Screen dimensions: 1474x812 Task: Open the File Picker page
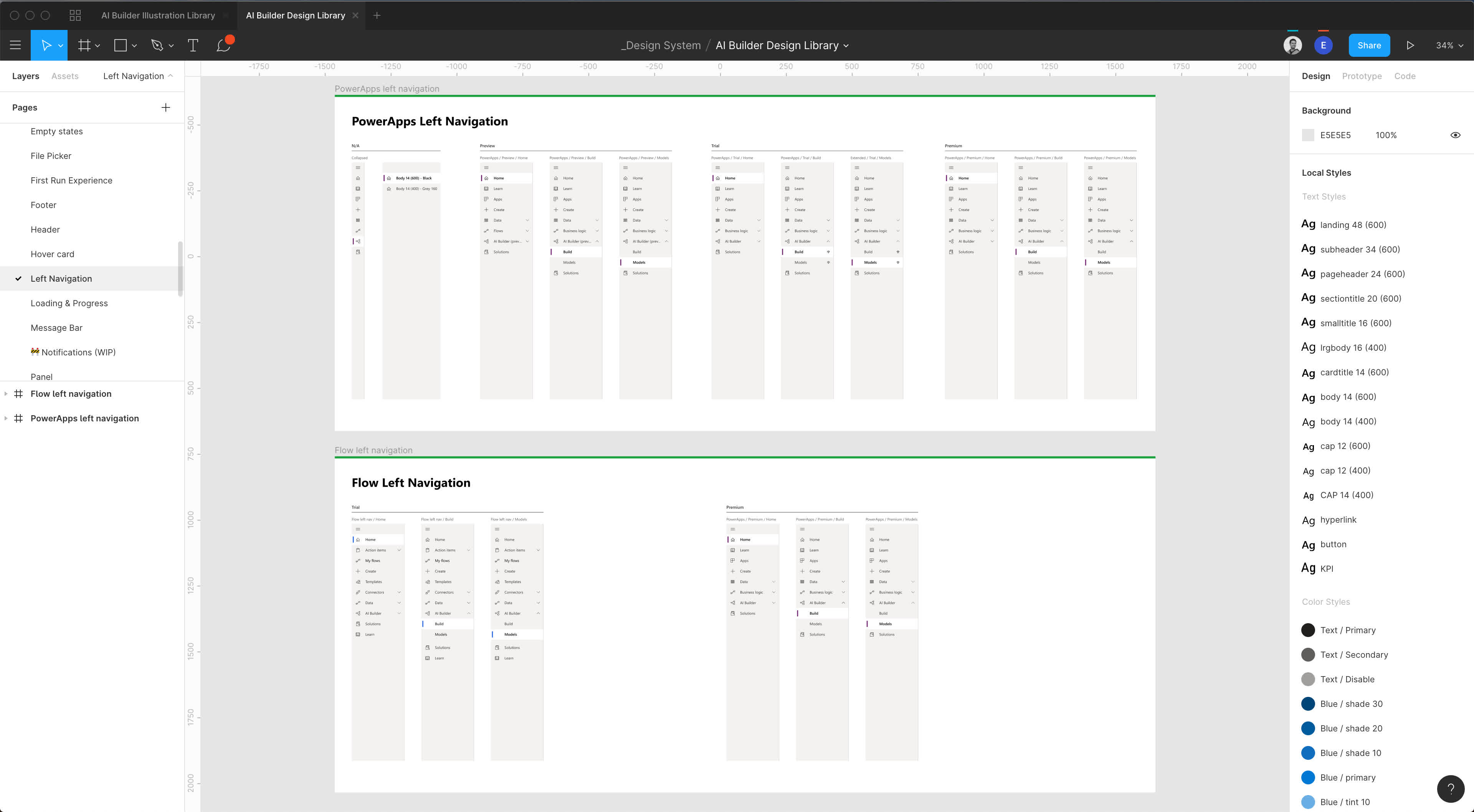pos(51,156)
